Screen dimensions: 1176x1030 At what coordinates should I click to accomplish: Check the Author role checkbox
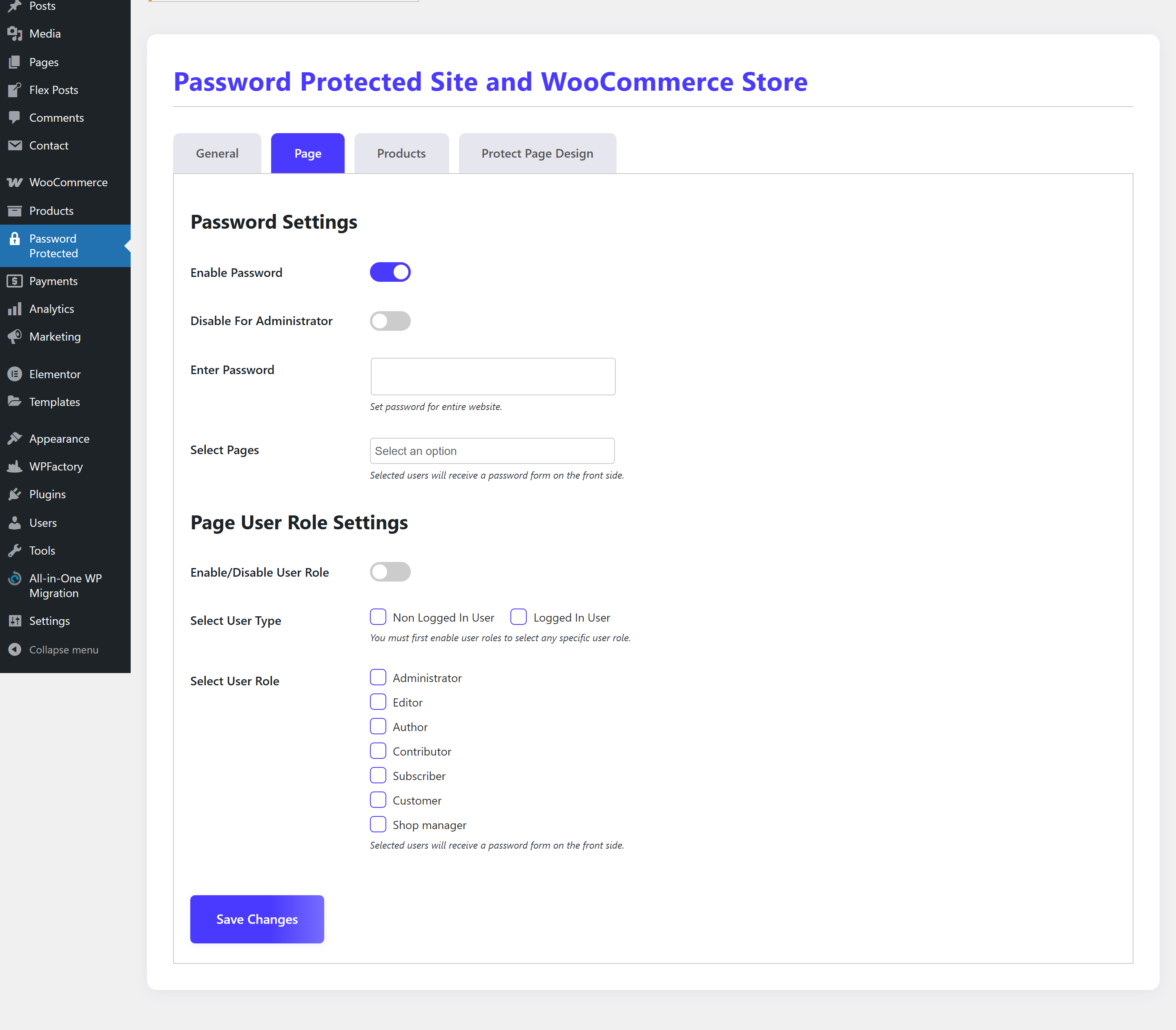tap(378, 727)
